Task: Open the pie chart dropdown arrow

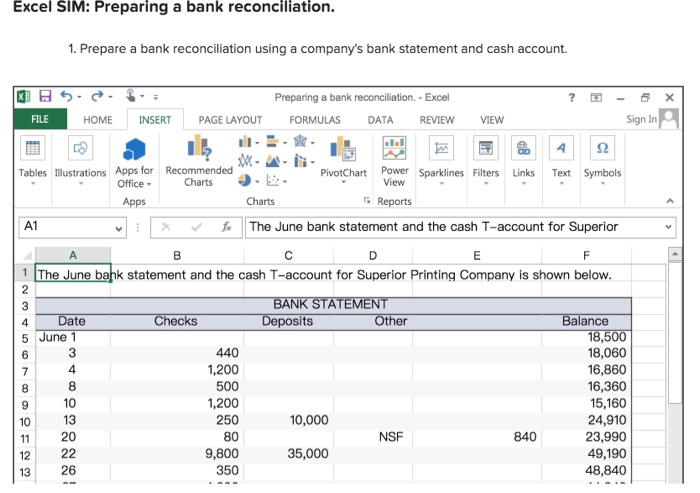Action: (257, 181)
